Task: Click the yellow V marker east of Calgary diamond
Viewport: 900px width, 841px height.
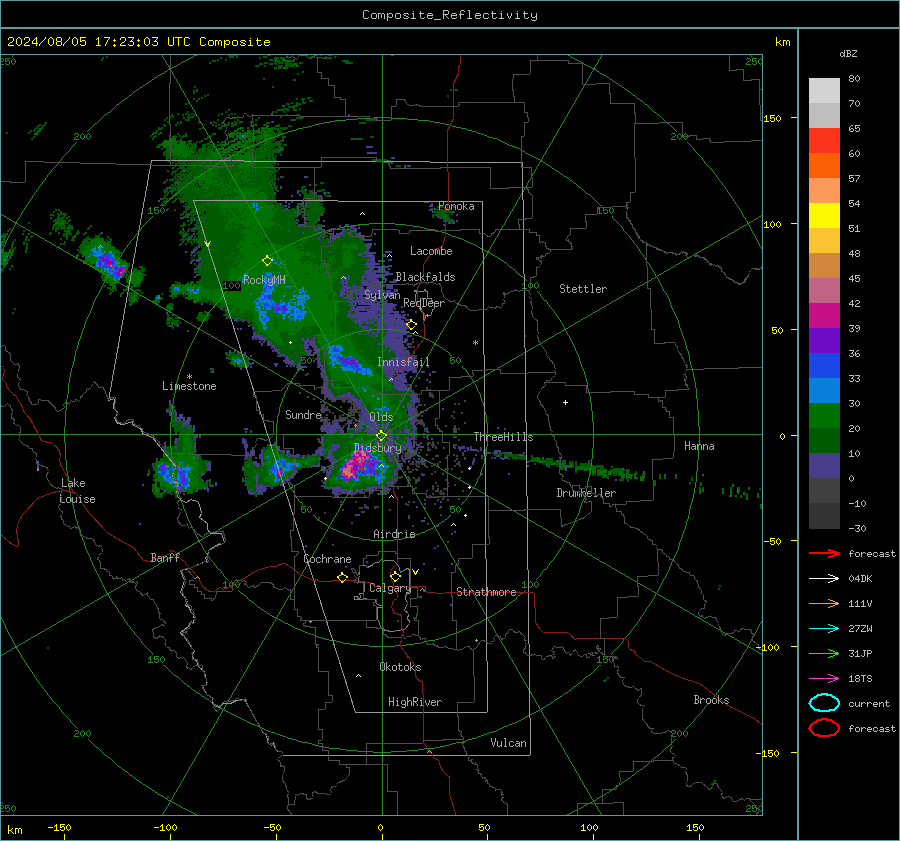Action: [x=416, y=572]
